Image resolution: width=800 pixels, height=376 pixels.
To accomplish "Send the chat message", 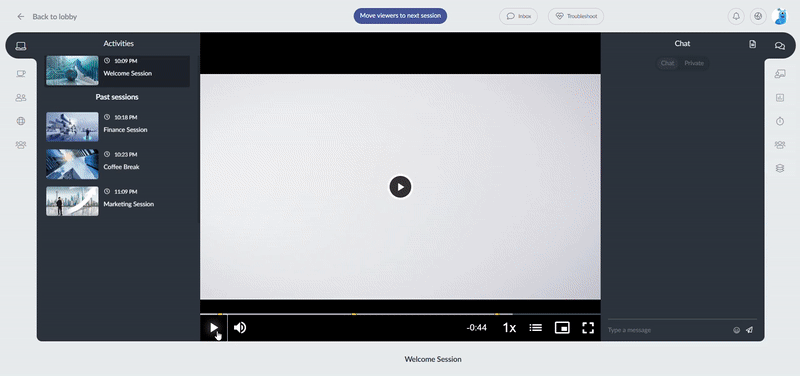I will point(749,330).
